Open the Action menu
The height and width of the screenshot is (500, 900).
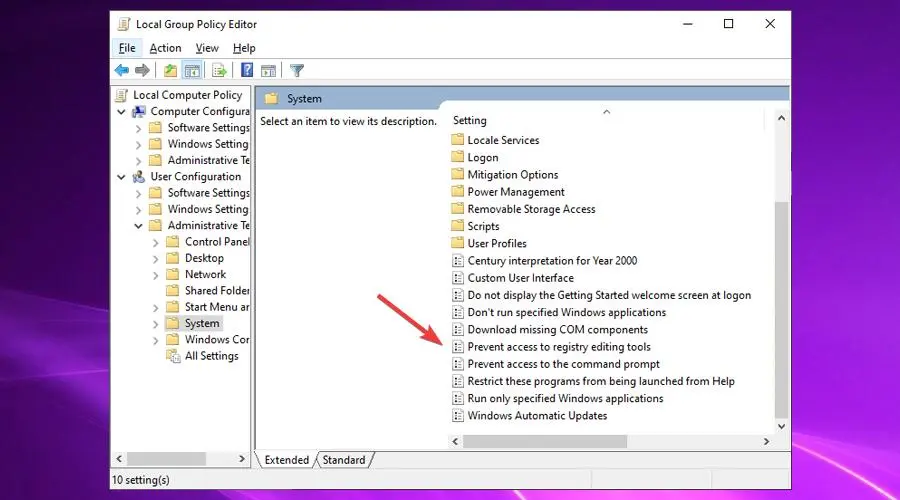pyautogui.click(x=165, y=48)
